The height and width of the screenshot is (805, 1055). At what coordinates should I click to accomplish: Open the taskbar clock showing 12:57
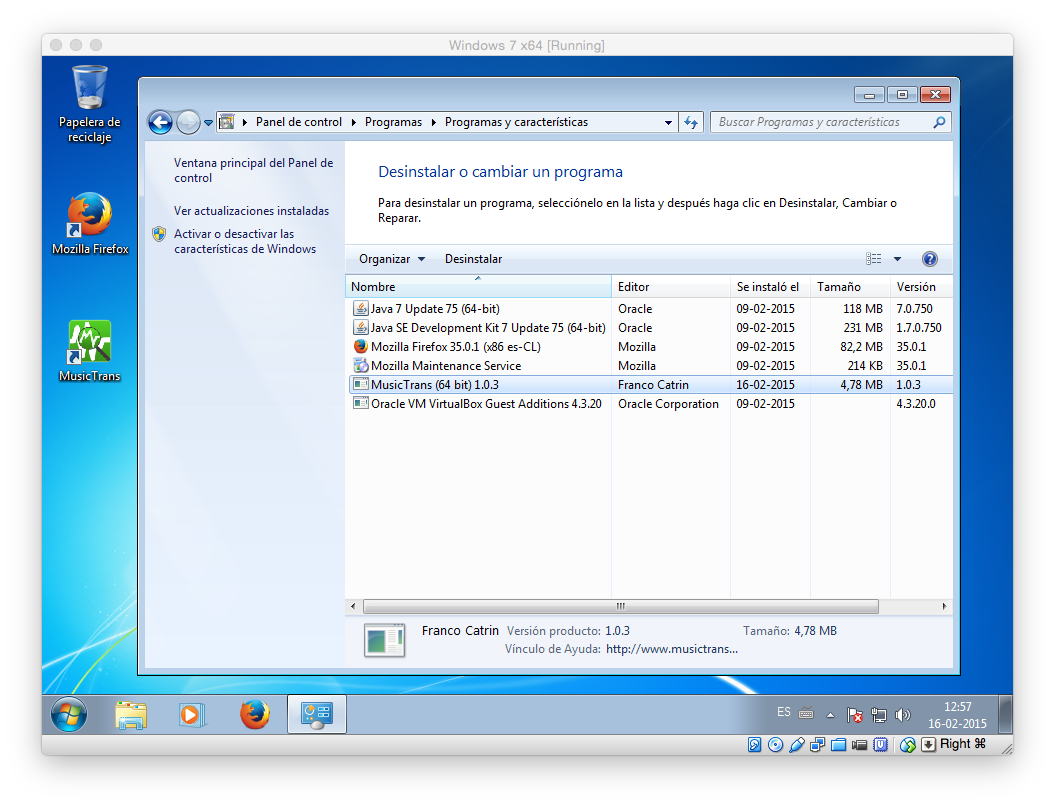pyautogui.click(x=957, y=715)
